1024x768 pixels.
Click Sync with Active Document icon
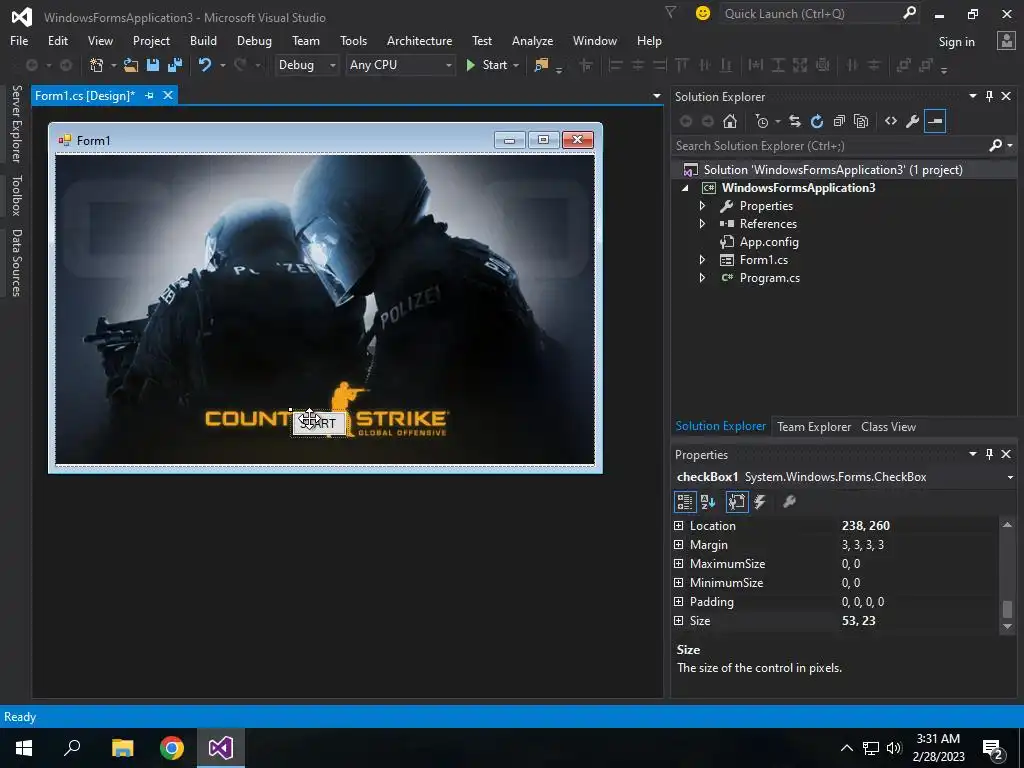click(x=795, y=121)
